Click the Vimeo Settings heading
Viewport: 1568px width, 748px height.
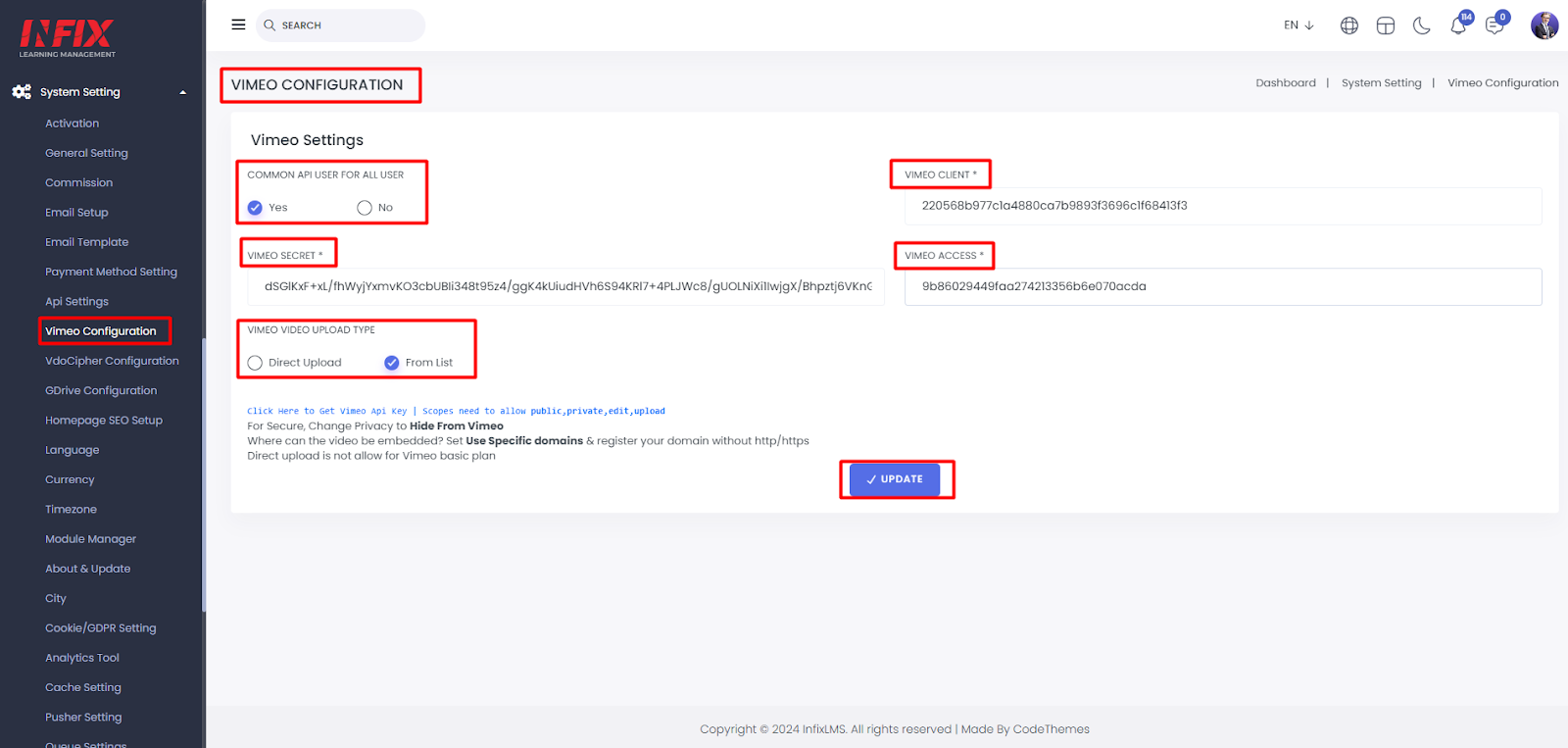pyautogui.click(x=307, y=140)
